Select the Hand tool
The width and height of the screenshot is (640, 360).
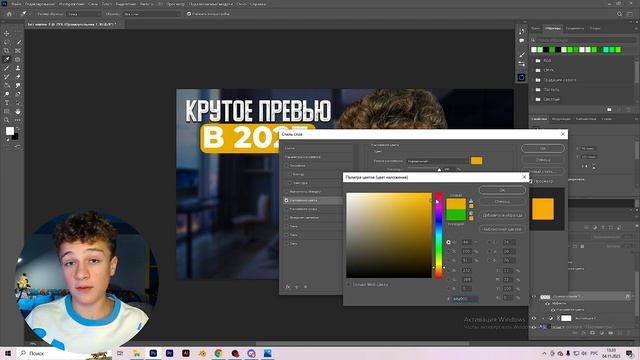pyautogui.click(x=18, y=111)
